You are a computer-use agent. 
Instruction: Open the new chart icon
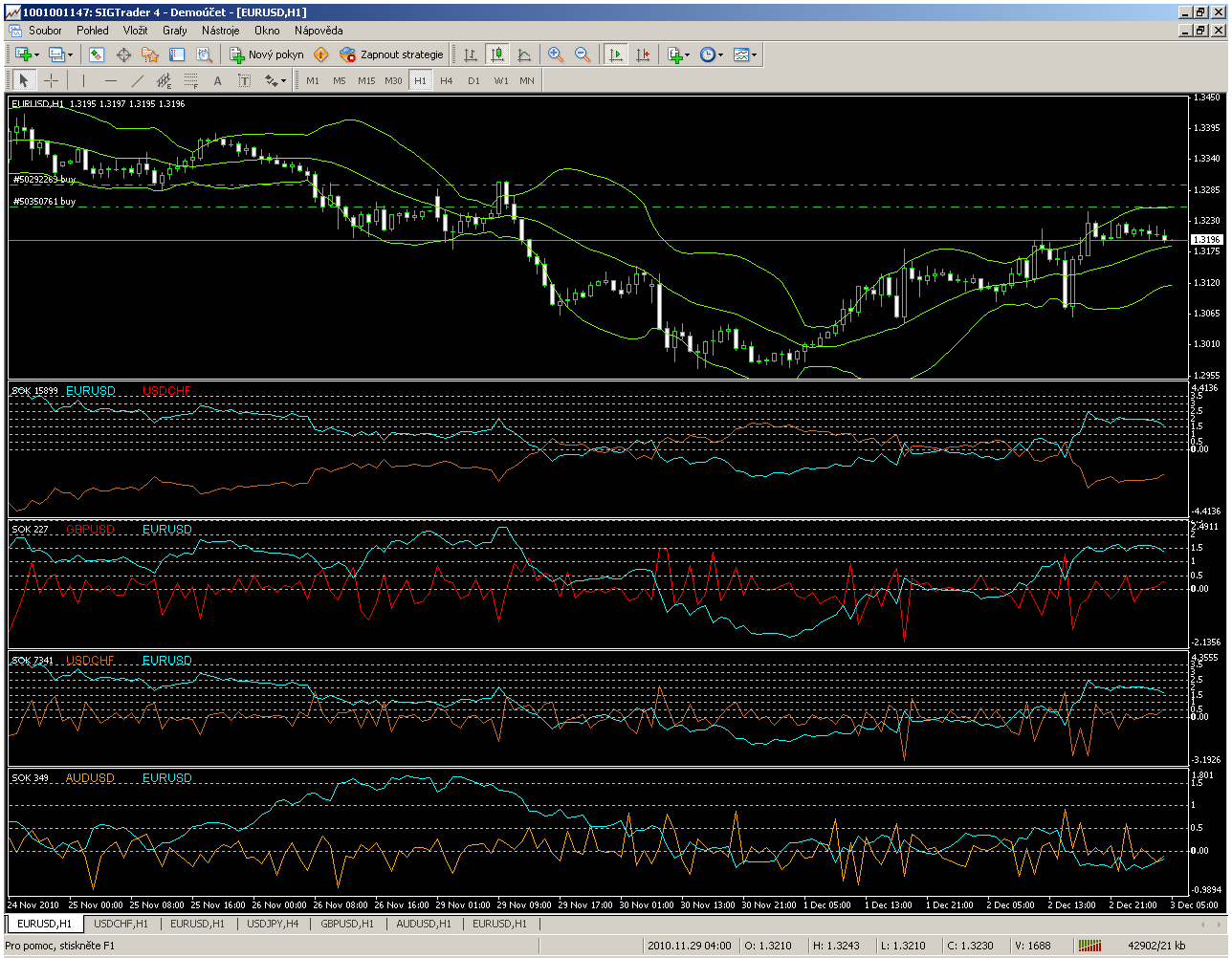[x=23, y=55]
